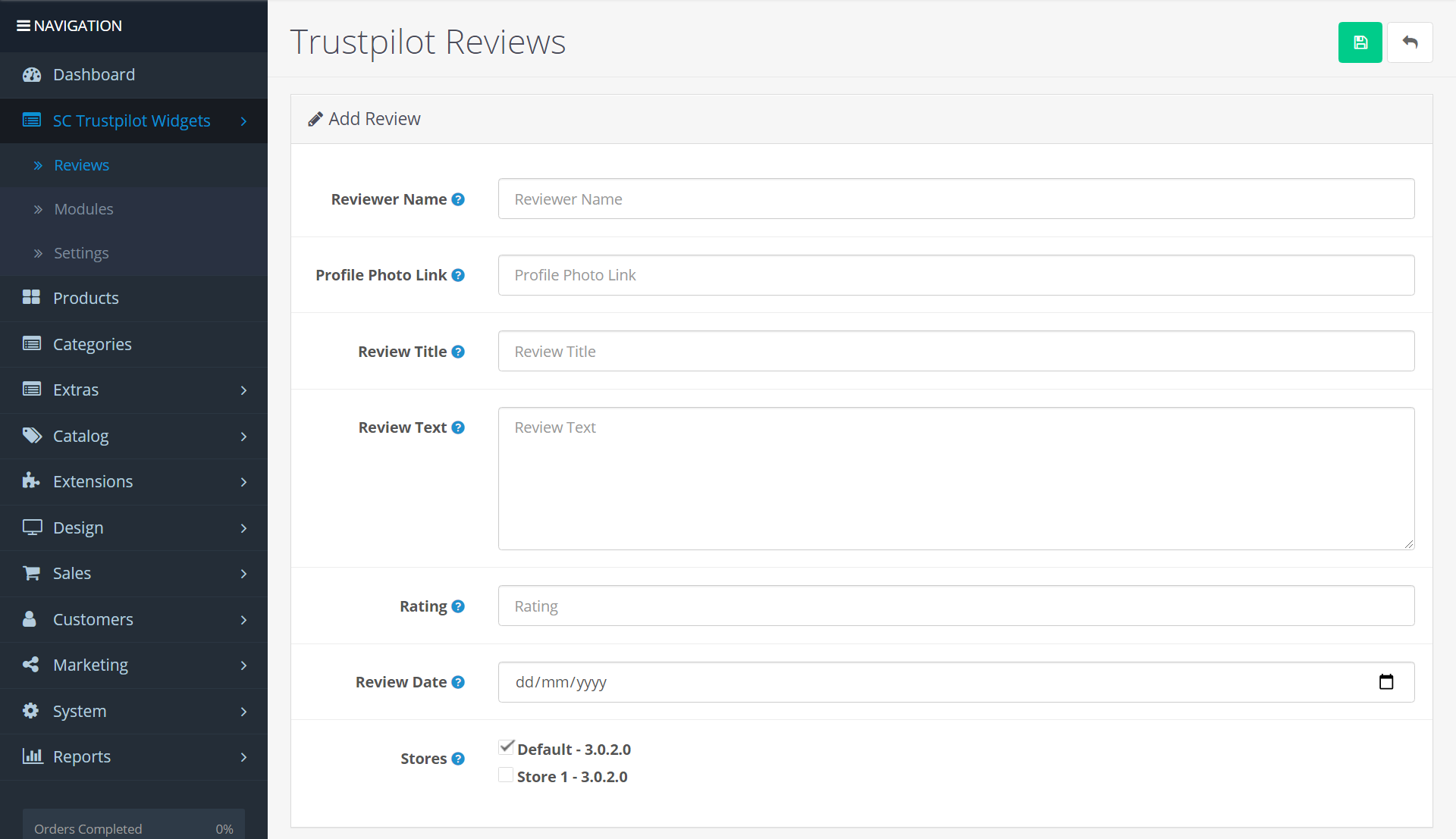Click the Design monitor icon
Viewport: 1456px width, 839px height.
[x=32, y=528]
